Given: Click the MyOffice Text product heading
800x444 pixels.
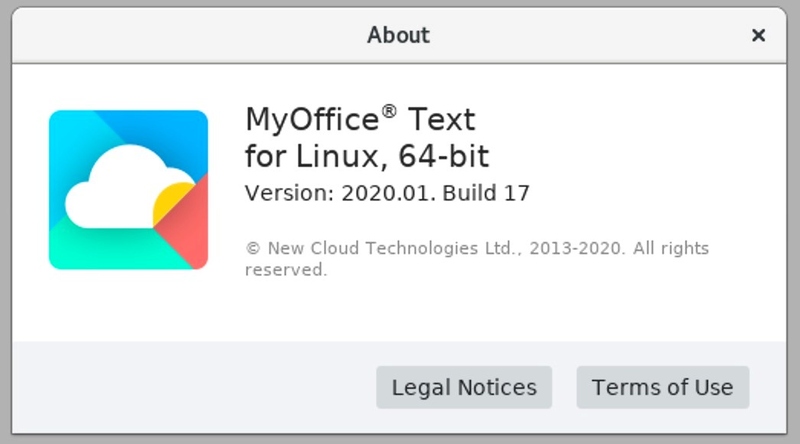Looking at the screenshot, I should (x=360, y=120).
